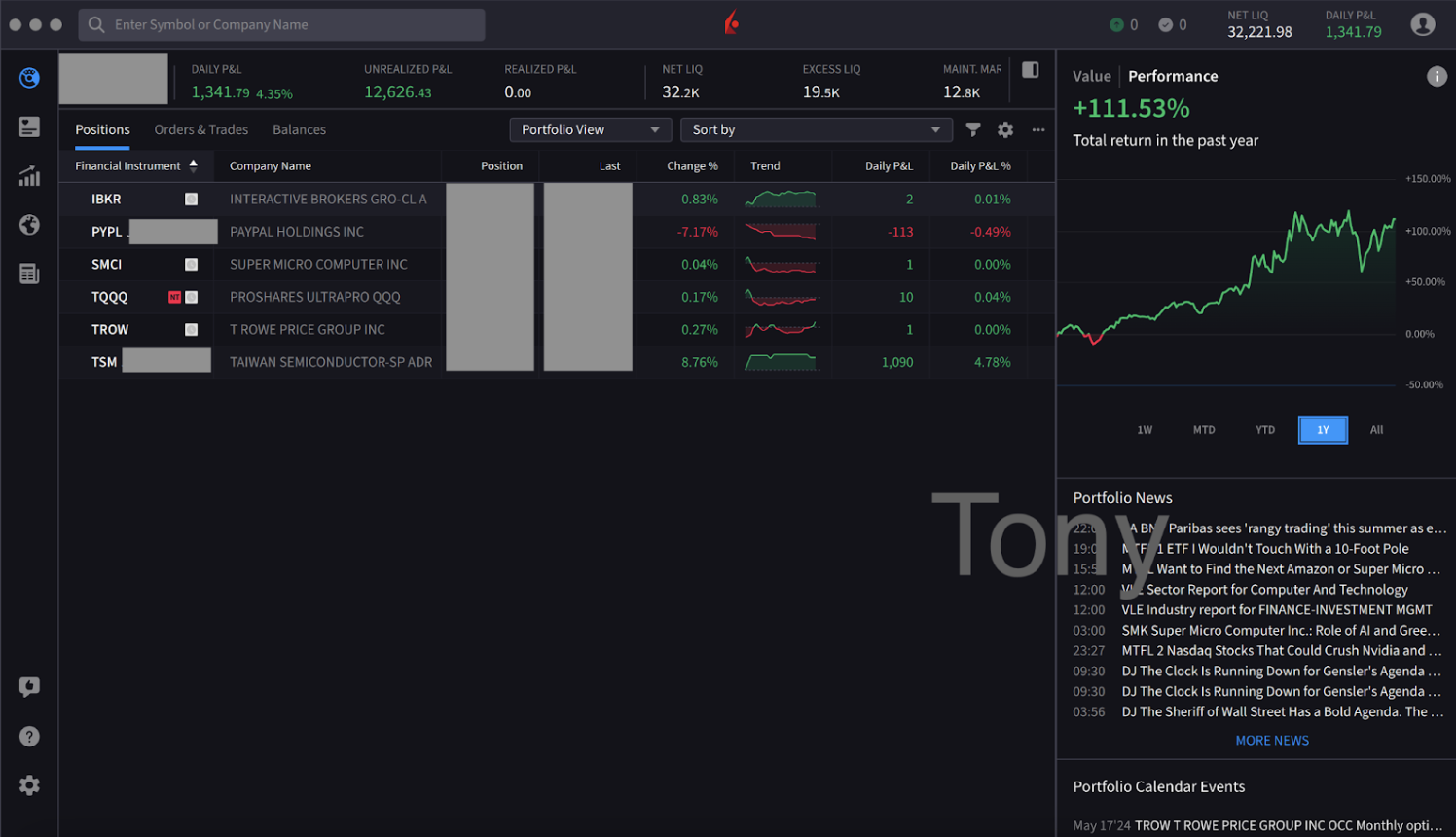
Task: Switch to the Balances tab
Action: pos(300,129)
